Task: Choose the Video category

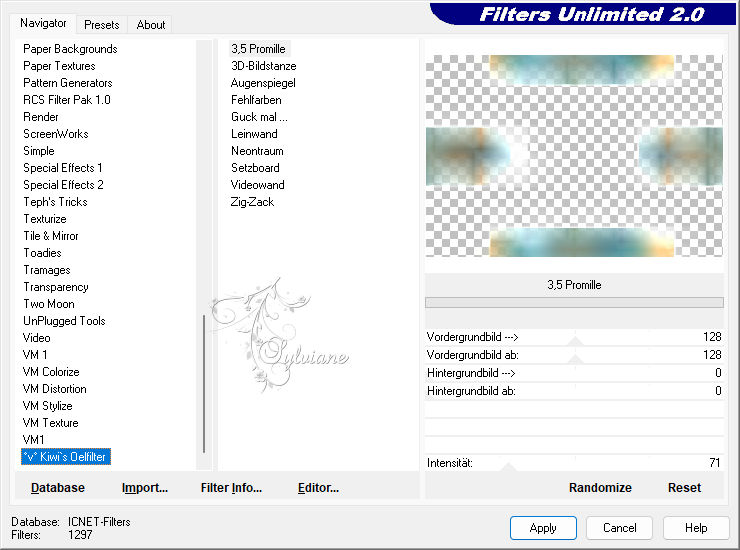Action: [37, 338]
